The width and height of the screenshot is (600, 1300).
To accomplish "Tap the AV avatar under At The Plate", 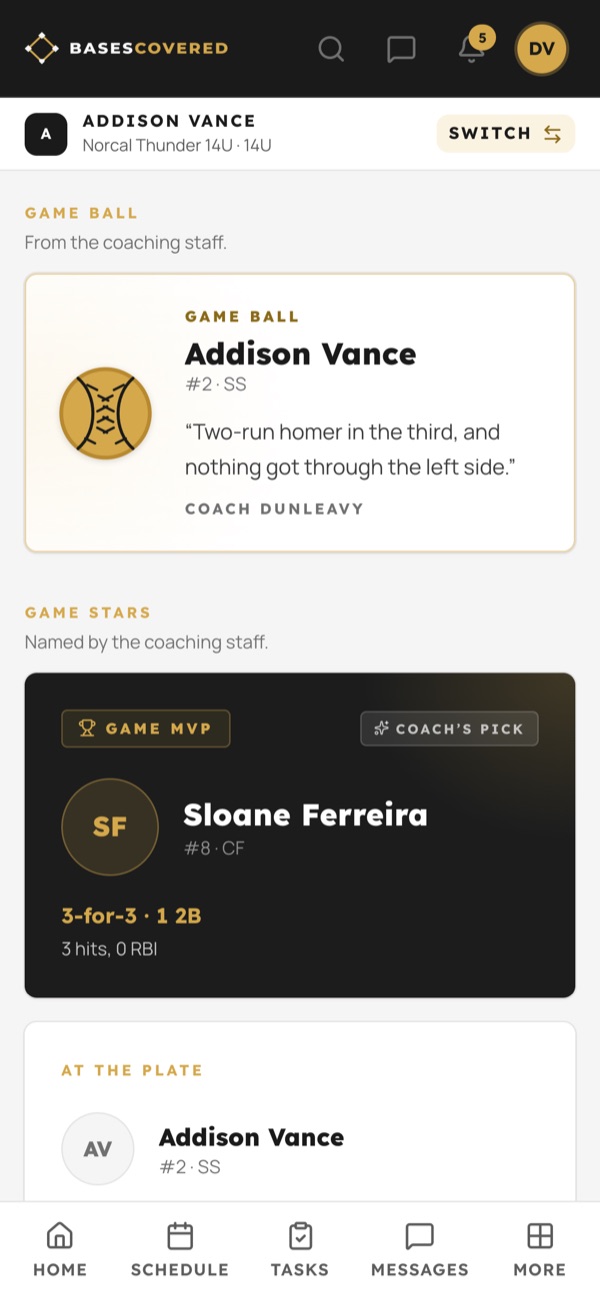I will [97, 1149].
